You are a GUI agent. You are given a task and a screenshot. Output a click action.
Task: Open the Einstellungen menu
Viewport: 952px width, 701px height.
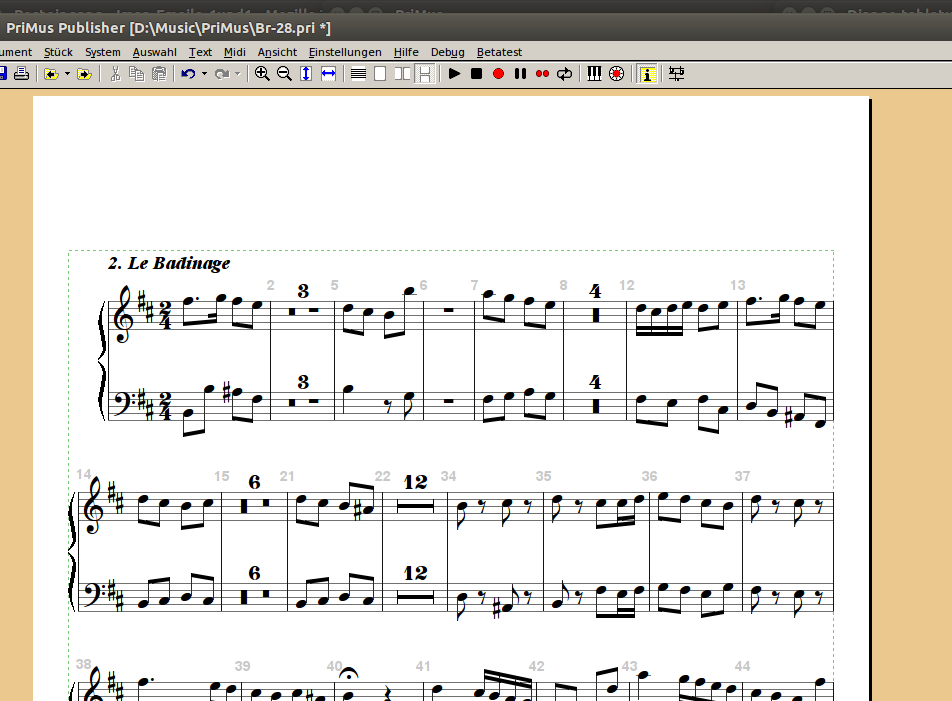pyautogui.click(x=345, y=52)
